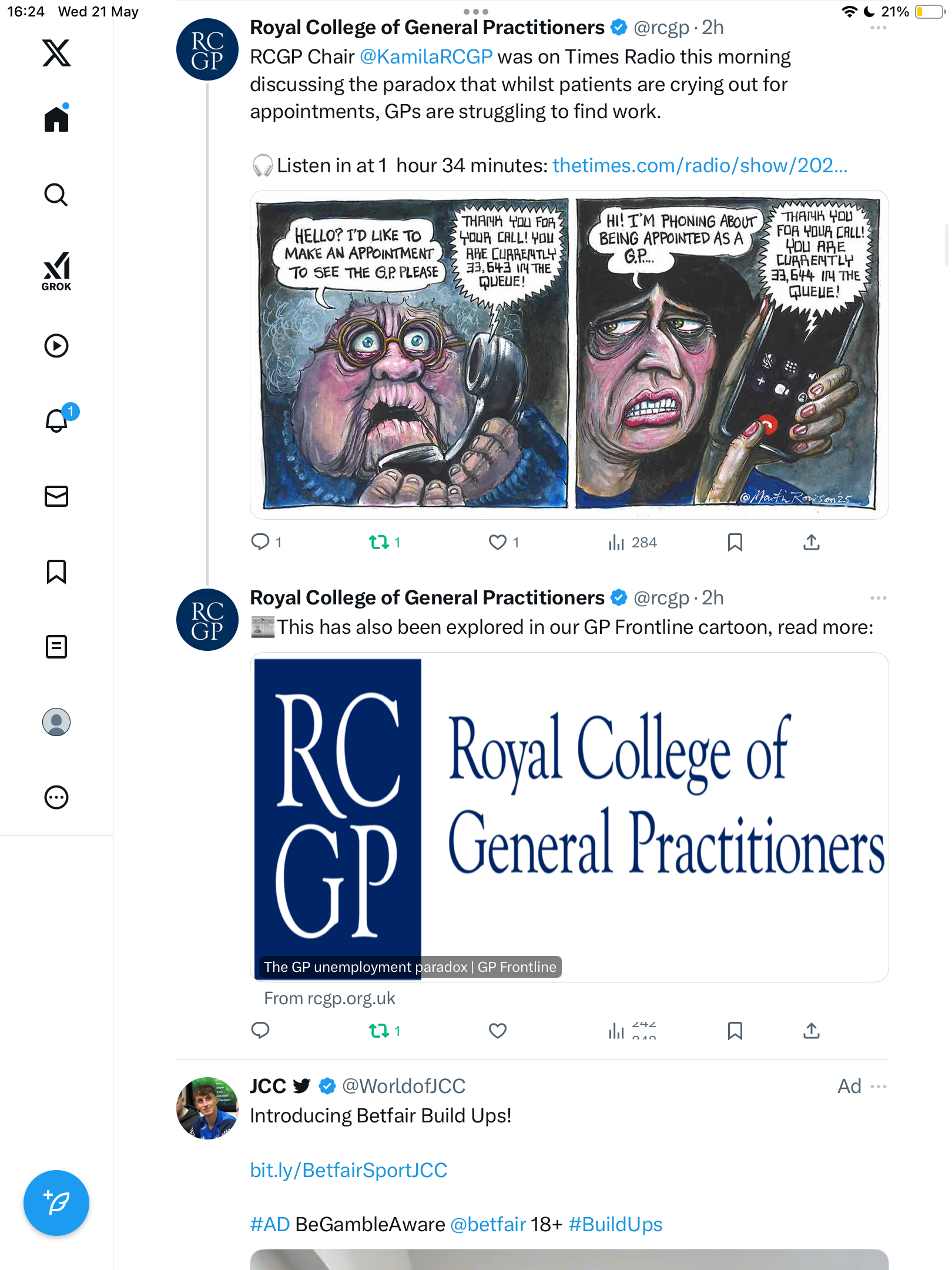Open profile avatar in sidebar
952x1270 pixels.
click(x=56, y=722)
